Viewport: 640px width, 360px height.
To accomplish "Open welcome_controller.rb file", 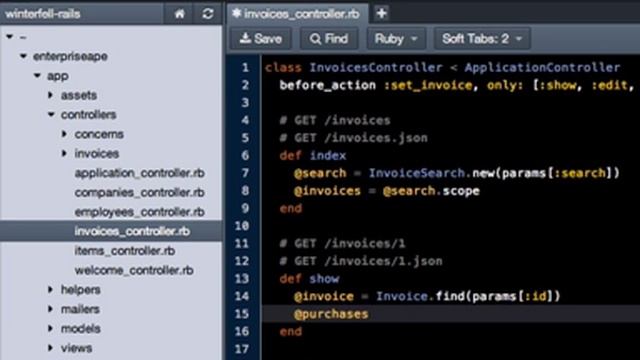I will pos(134,270).
